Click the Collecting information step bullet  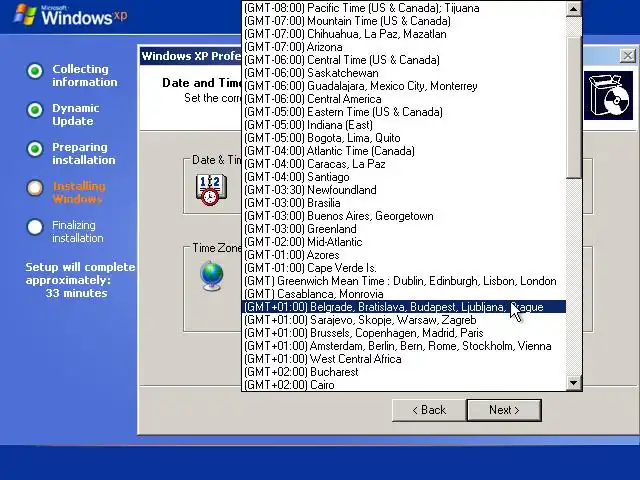click(x=35, y=71)
